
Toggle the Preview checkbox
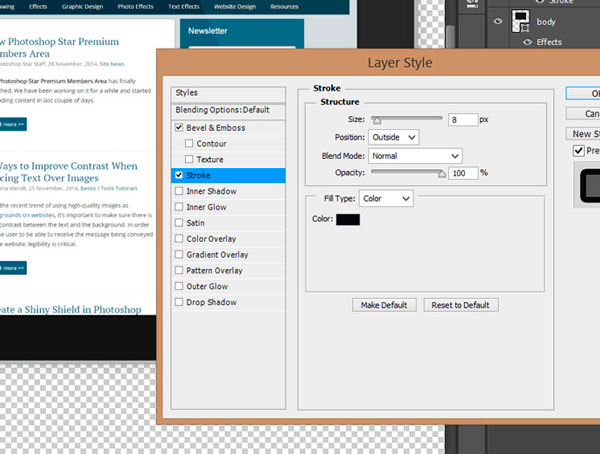pos(578,150)
